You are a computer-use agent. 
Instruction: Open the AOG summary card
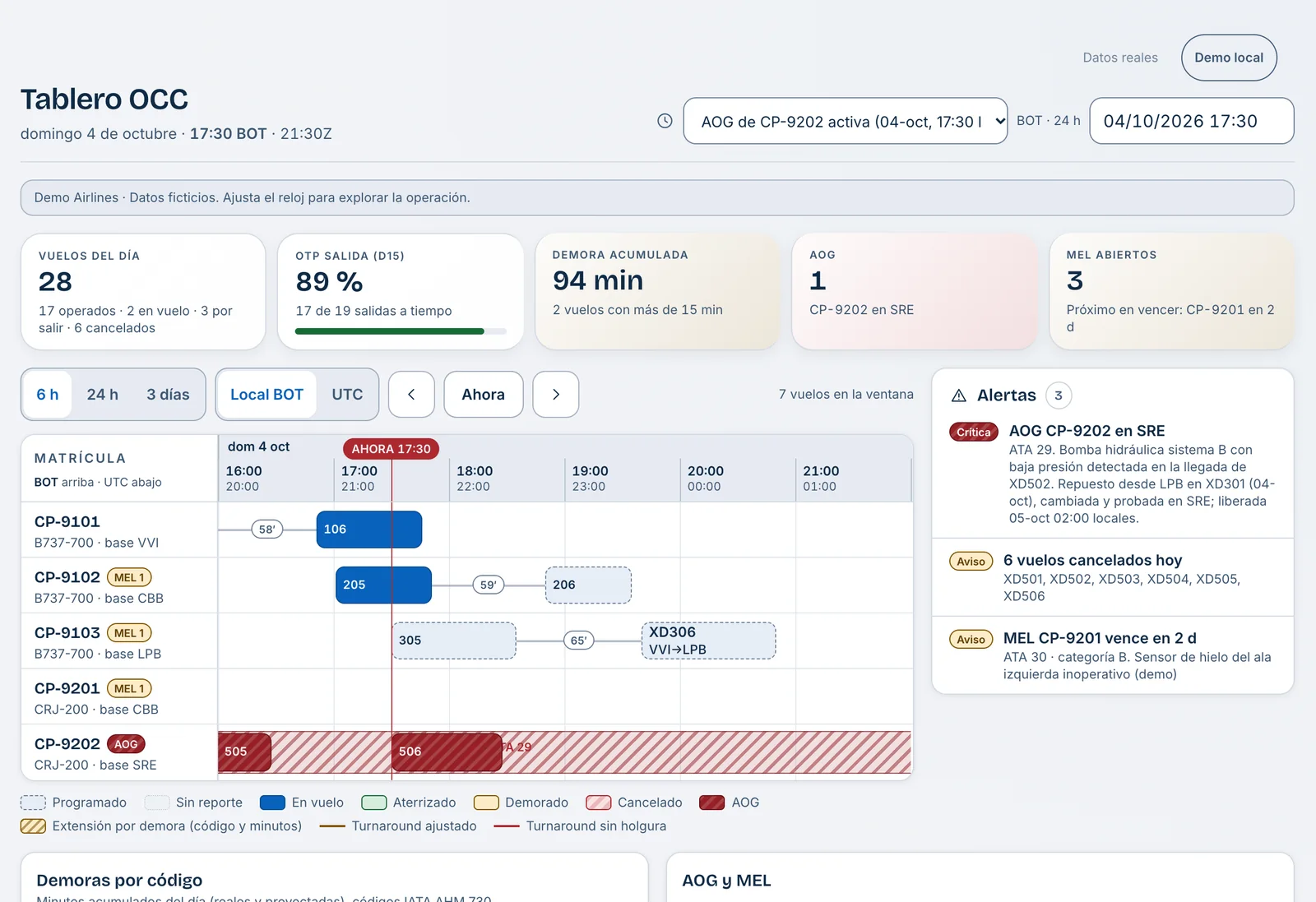(x=915, y=292)
